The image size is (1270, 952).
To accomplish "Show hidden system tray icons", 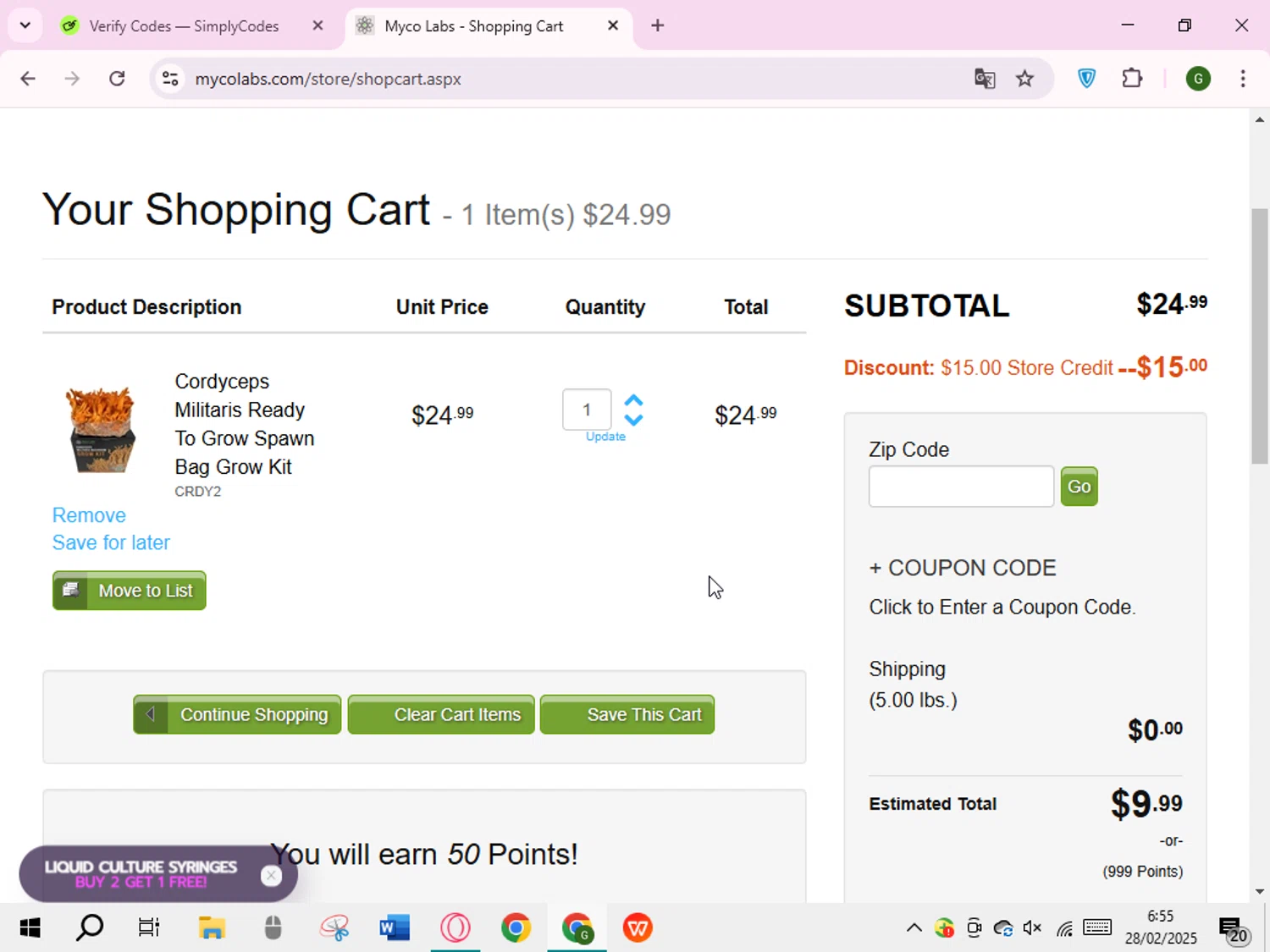I will [914, 928].
